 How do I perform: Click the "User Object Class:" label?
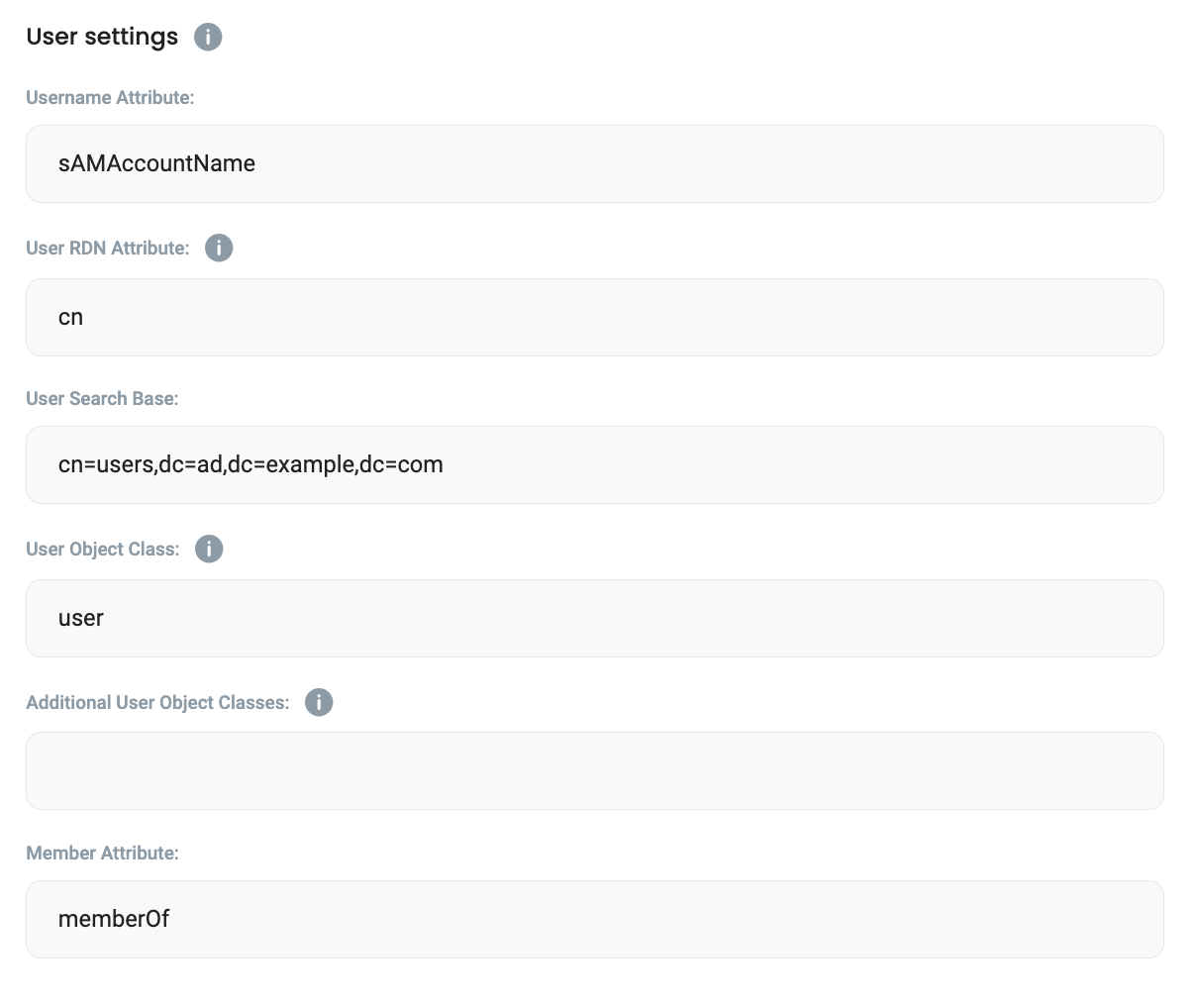pos(103,549)
